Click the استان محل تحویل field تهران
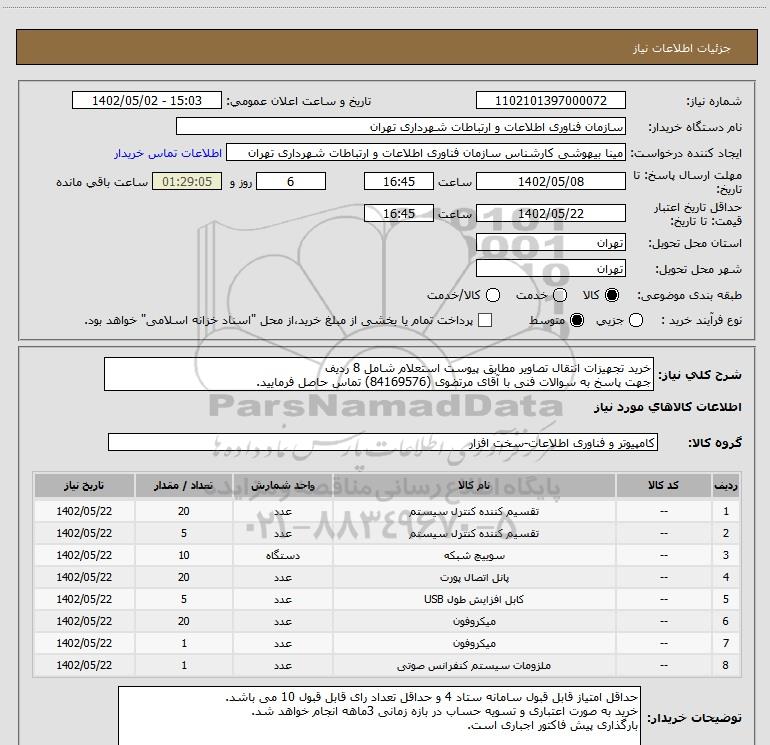770x745 pixels. pos(550,243)
